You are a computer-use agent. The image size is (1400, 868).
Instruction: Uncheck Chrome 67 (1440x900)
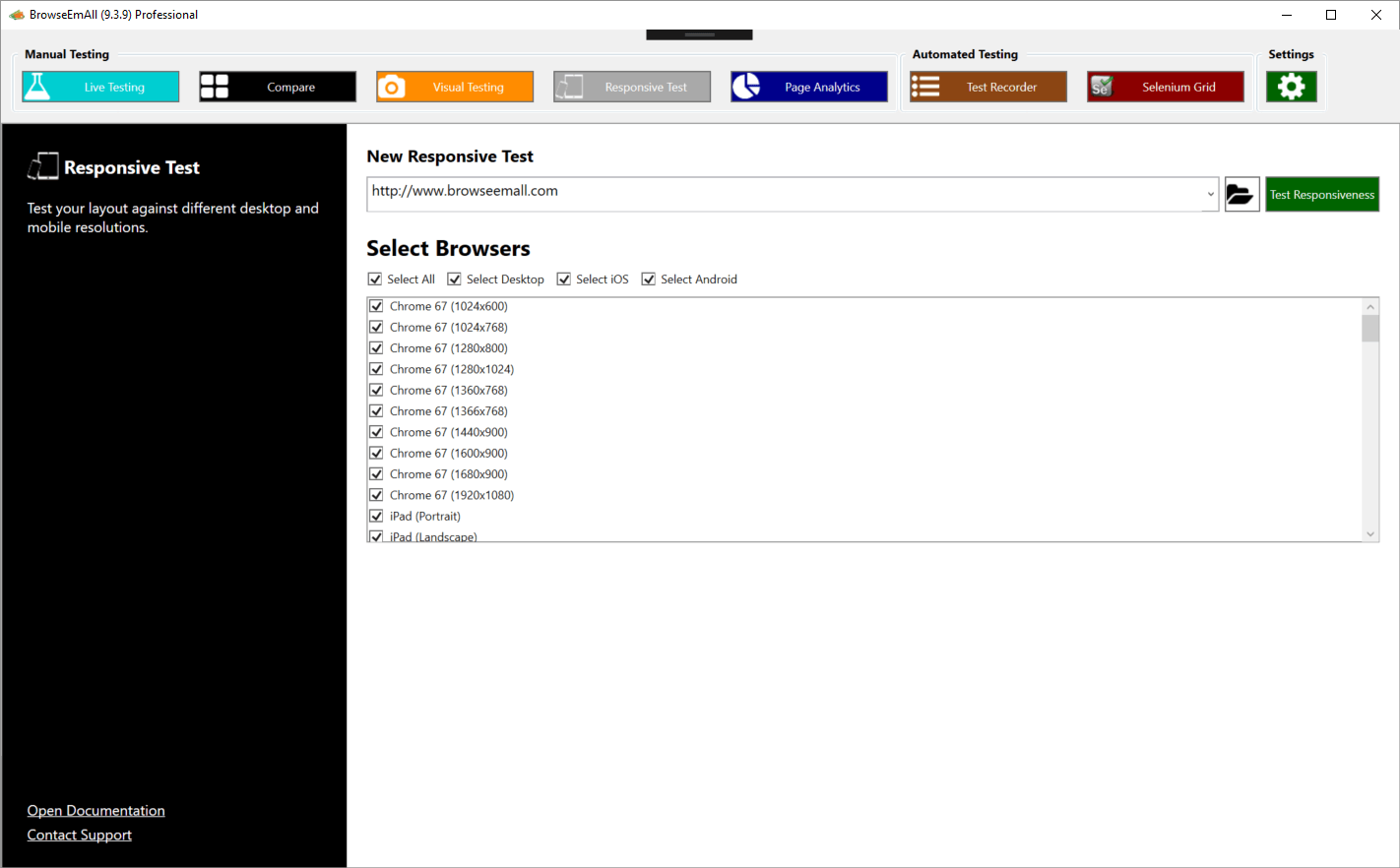tap(376, 432)
